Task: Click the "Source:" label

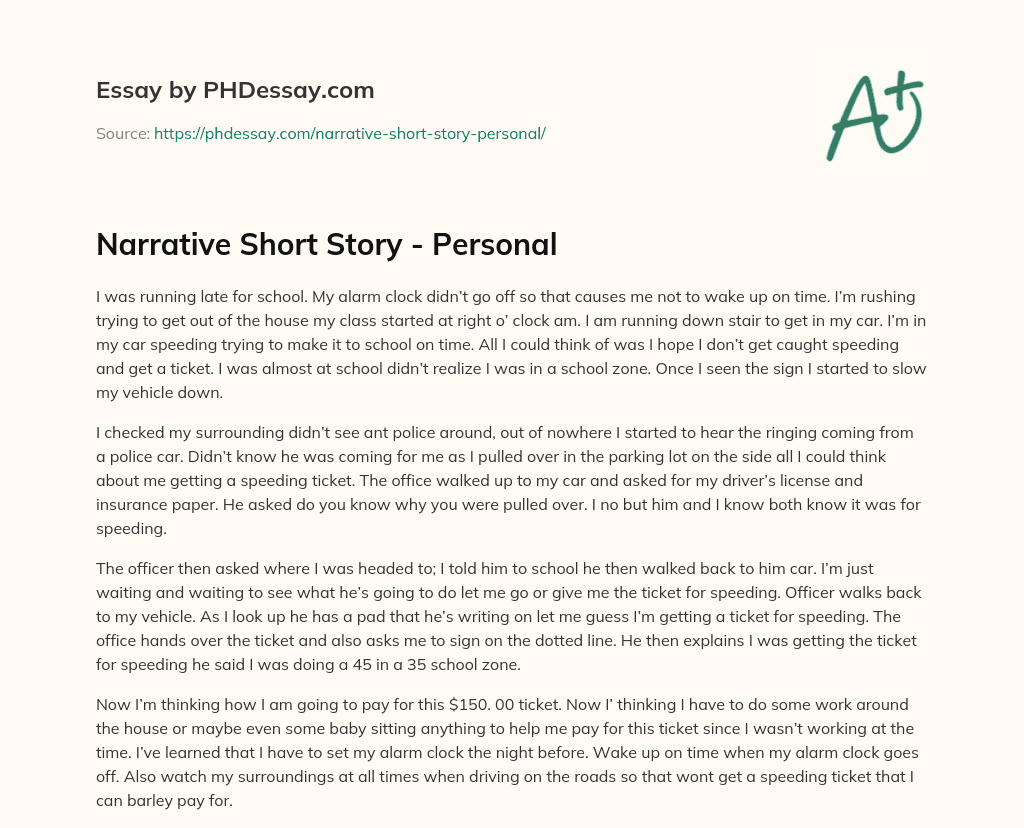Action: coord(123,133)
